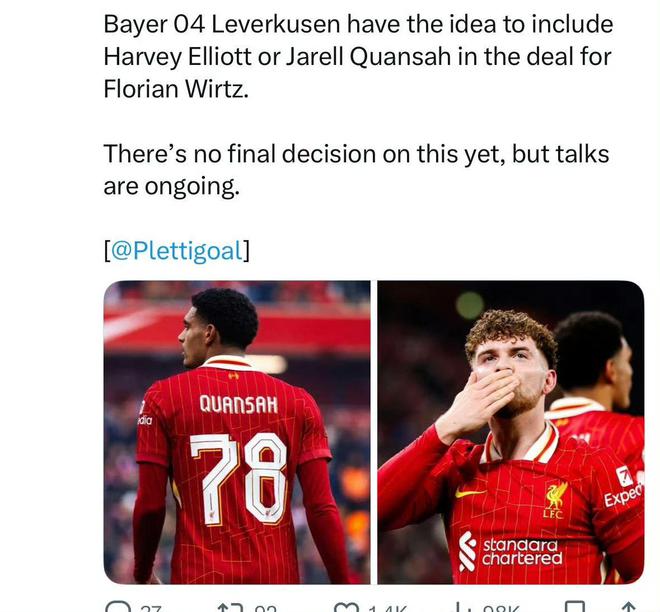660x612 pixels.
Task: Click the name 'Jarell Quansah' in the tweet
Action: click(368, 56)
